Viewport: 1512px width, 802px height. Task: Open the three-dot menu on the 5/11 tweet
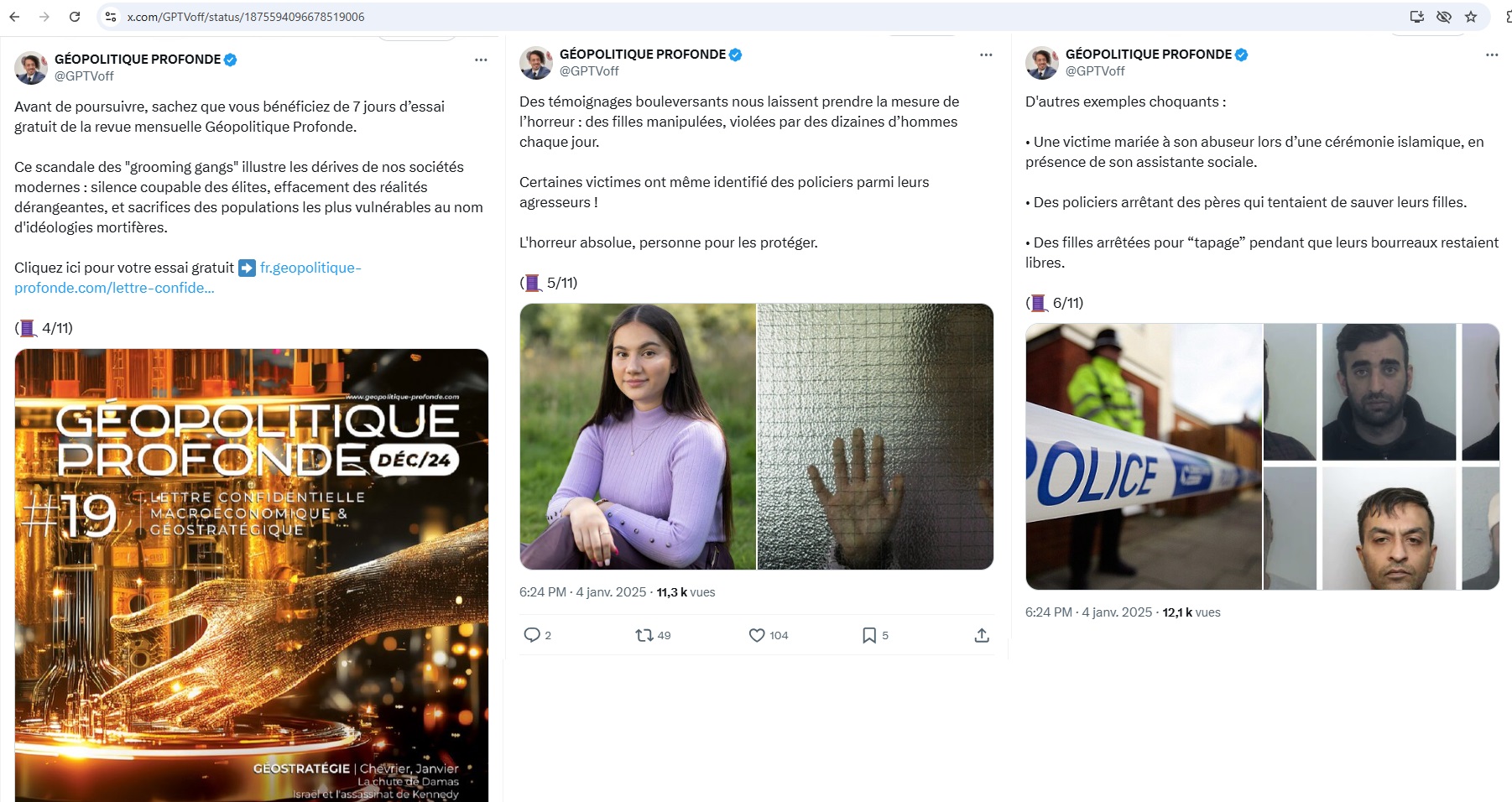(986, 55)
